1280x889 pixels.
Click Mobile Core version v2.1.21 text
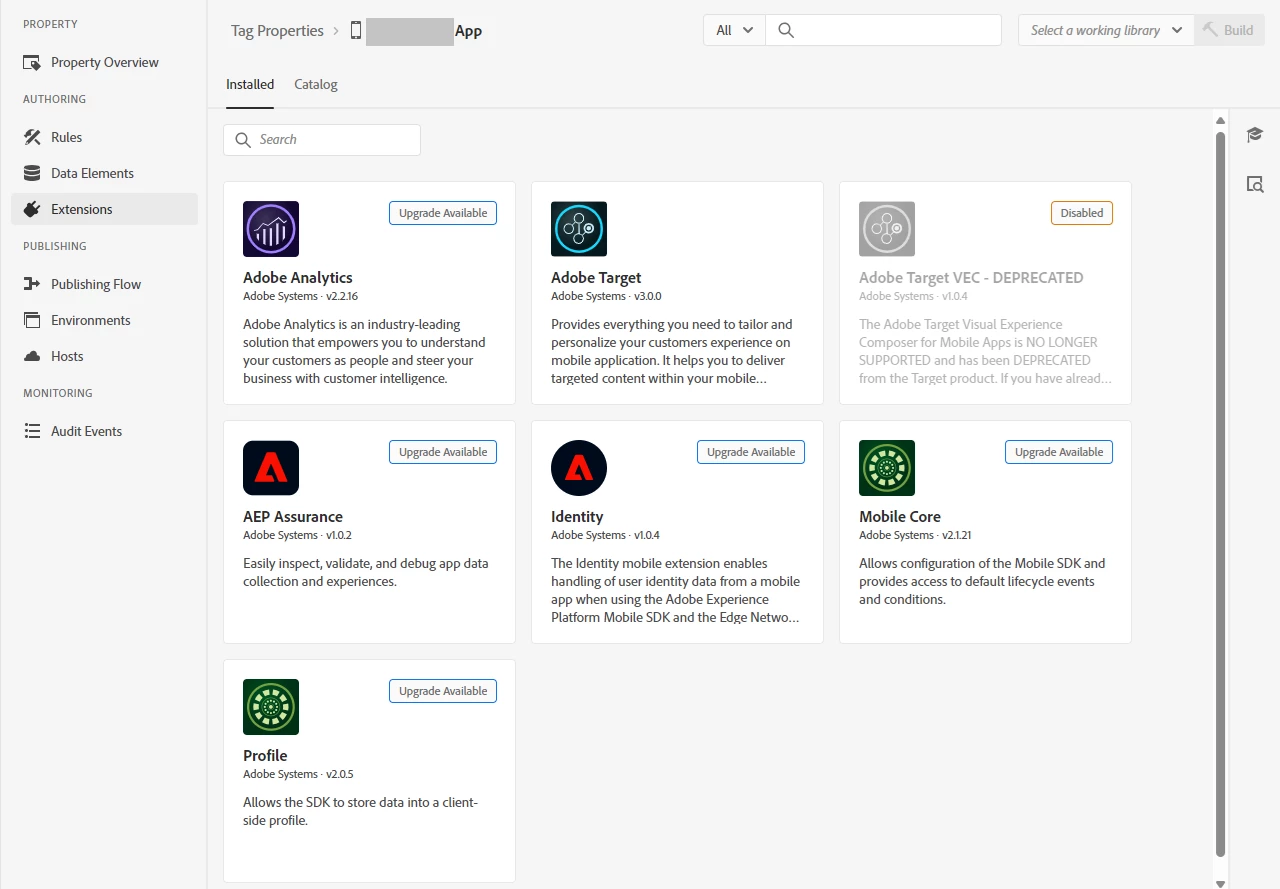pos(957,536)
